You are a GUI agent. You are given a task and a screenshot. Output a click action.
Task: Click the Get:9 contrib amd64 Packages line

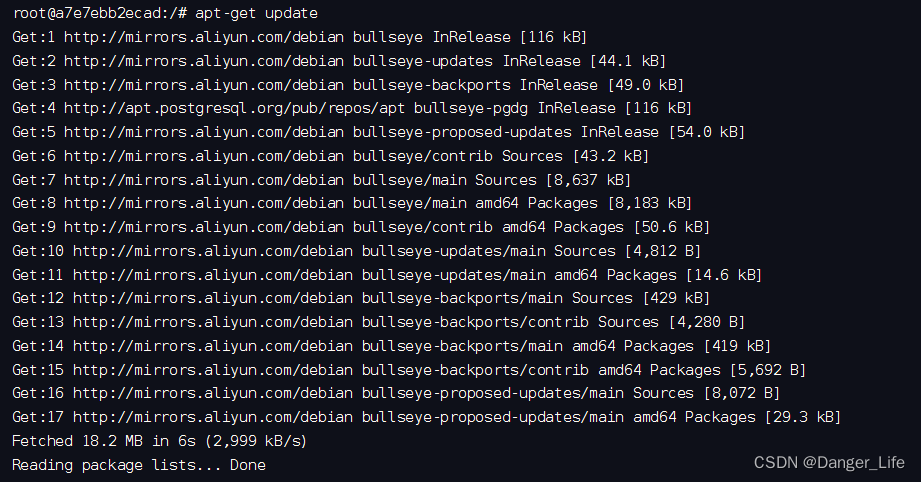coord(361,227)
